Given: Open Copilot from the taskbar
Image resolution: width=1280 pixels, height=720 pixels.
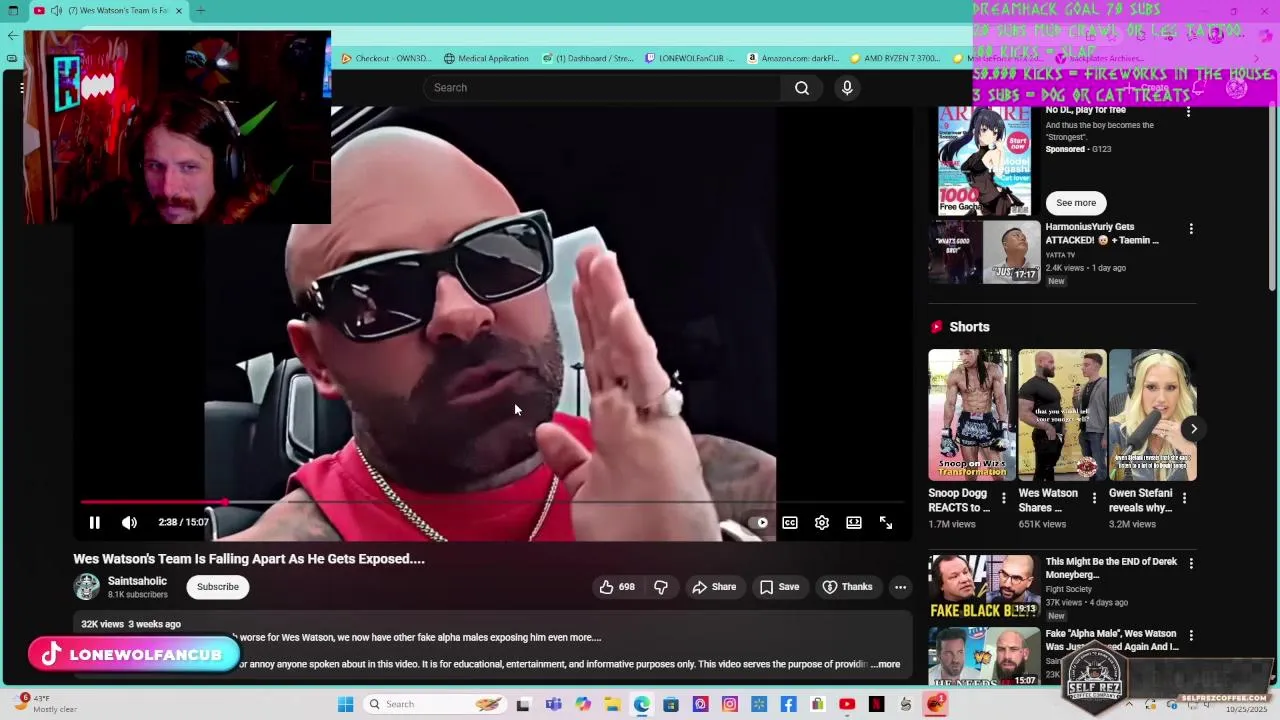Looking at the screenshot, I should point(583,704).
